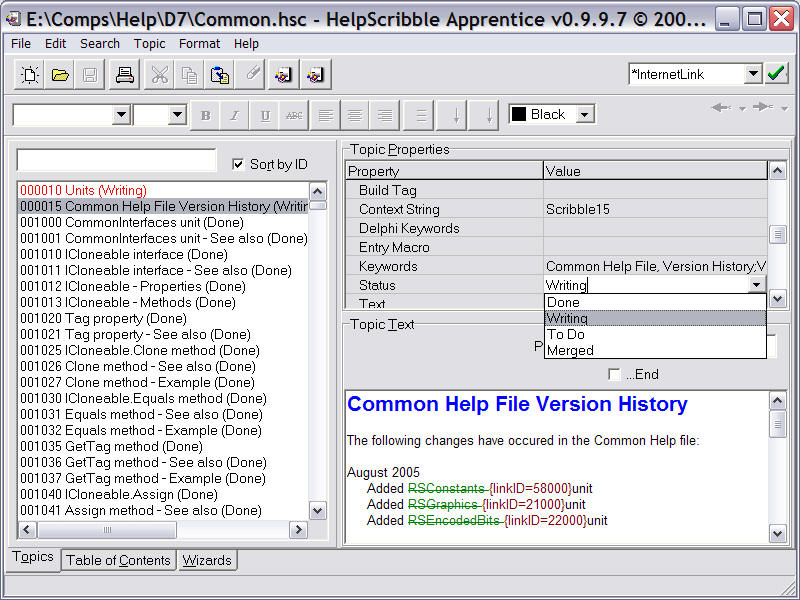The height and width of the screenshot is (600, 800).
Task: Click the Print icon in toolbar
Action: (x=125, y=75)
